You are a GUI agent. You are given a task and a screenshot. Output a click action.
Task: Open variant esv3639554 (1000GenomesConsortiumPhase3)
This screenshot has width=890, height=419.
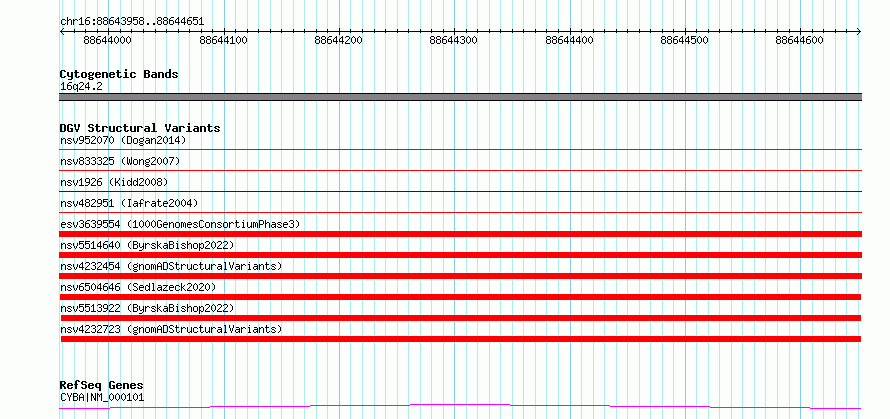180,224
